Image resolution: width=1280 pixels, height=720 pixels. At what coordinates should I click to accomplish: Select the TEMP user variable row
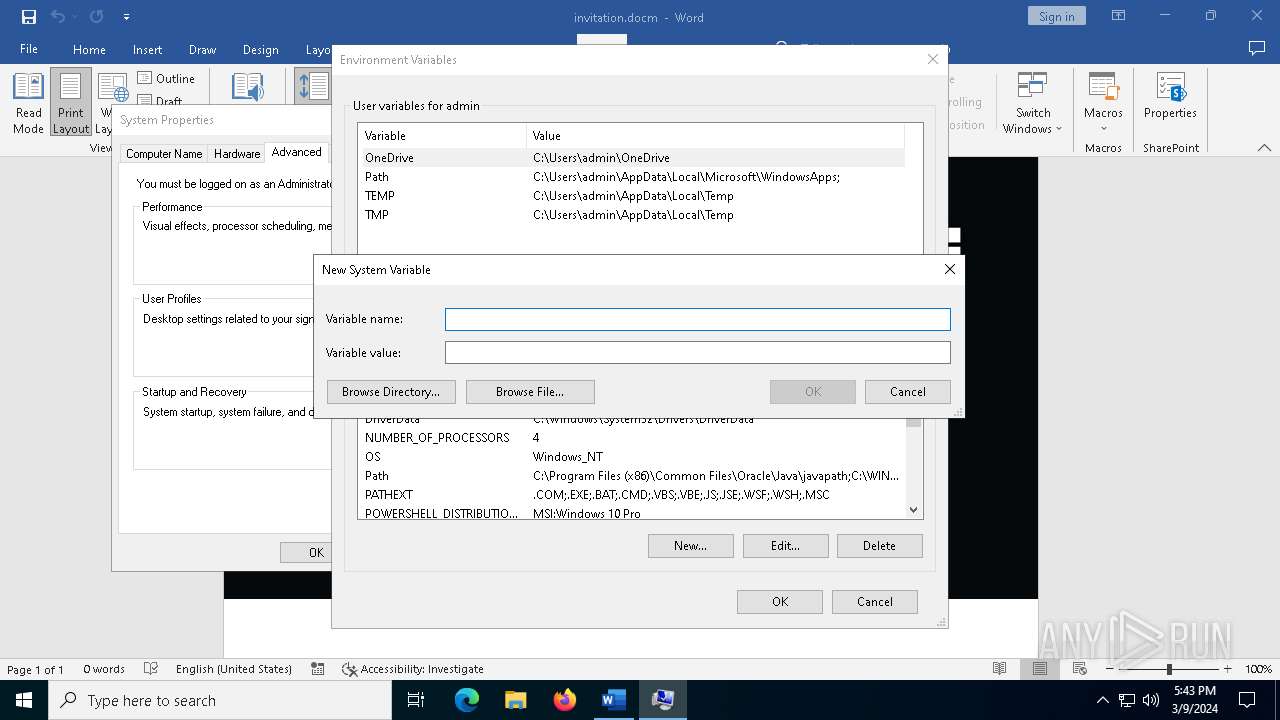(x=631, y=196)
